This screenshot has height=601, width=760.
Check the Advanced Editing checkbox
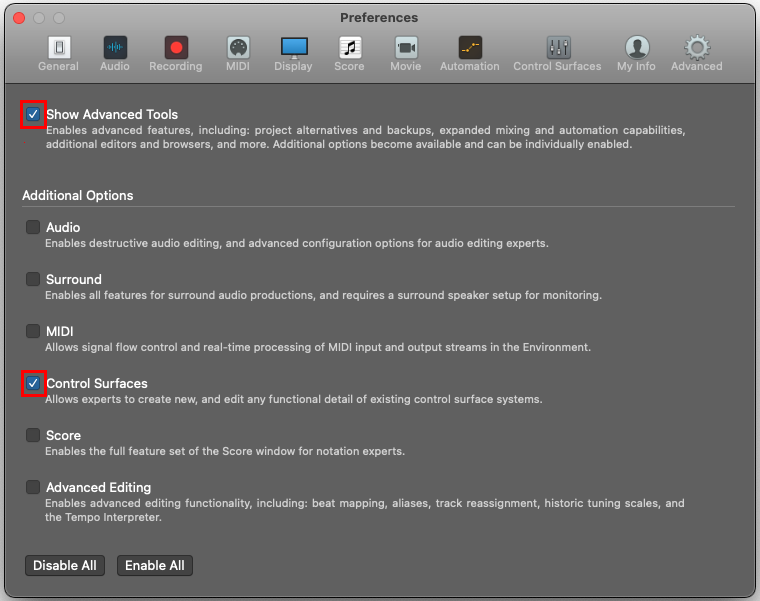[33, 487]
